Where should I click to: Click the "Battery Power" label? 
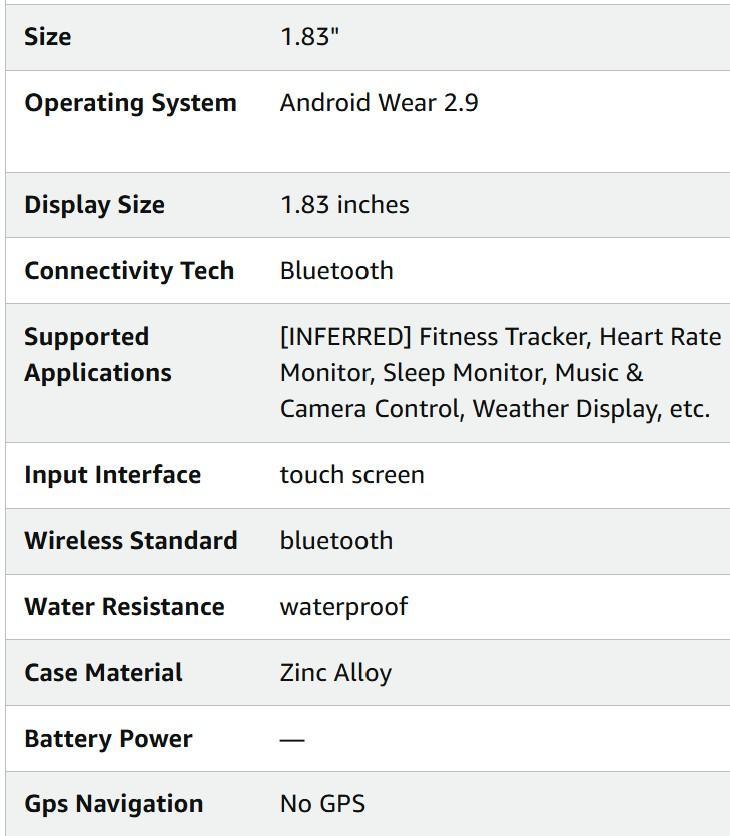(108, 739)
